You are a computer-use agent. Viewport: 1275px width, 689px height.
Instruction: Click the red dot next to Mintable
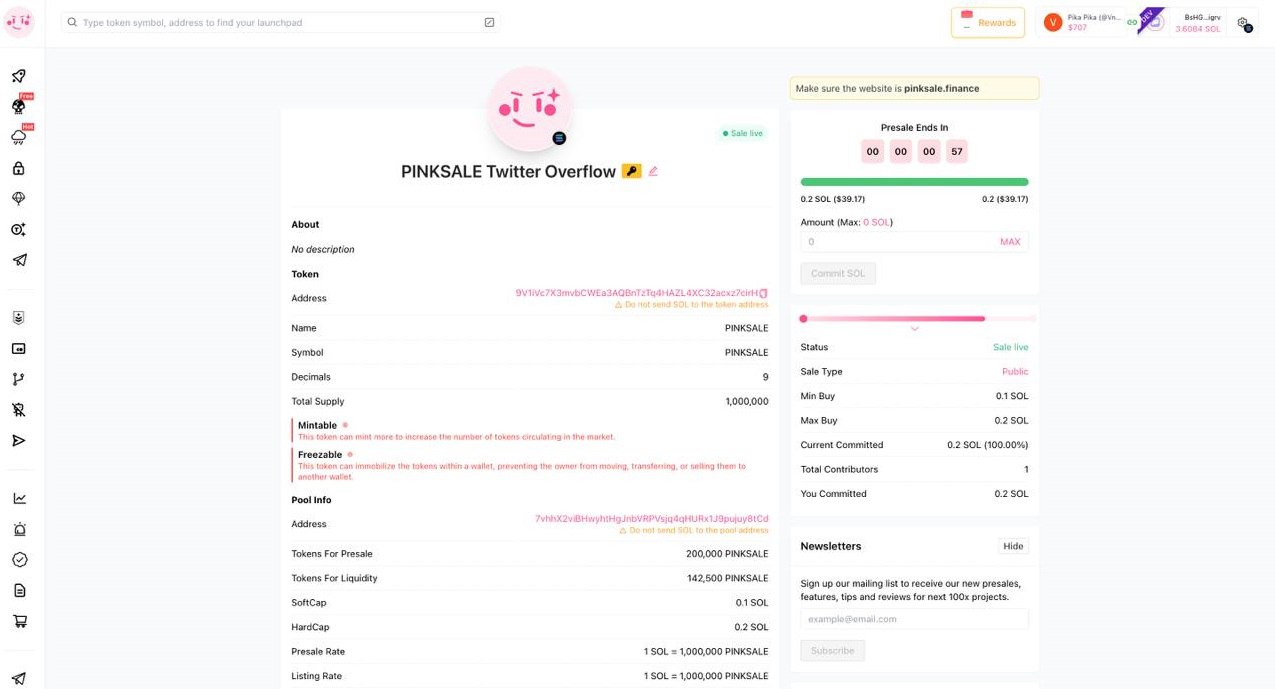(x=345, y=425)
